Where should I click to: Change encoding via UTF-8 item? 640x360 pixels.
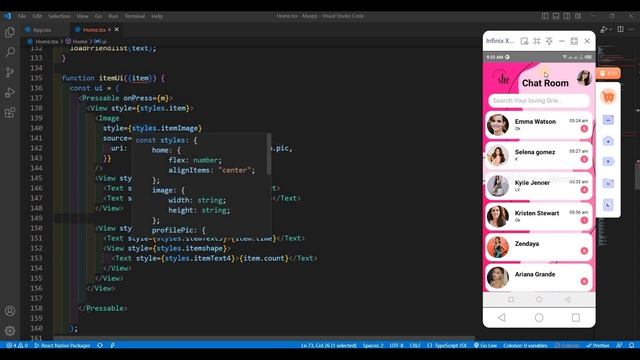(x=396, y=345)
